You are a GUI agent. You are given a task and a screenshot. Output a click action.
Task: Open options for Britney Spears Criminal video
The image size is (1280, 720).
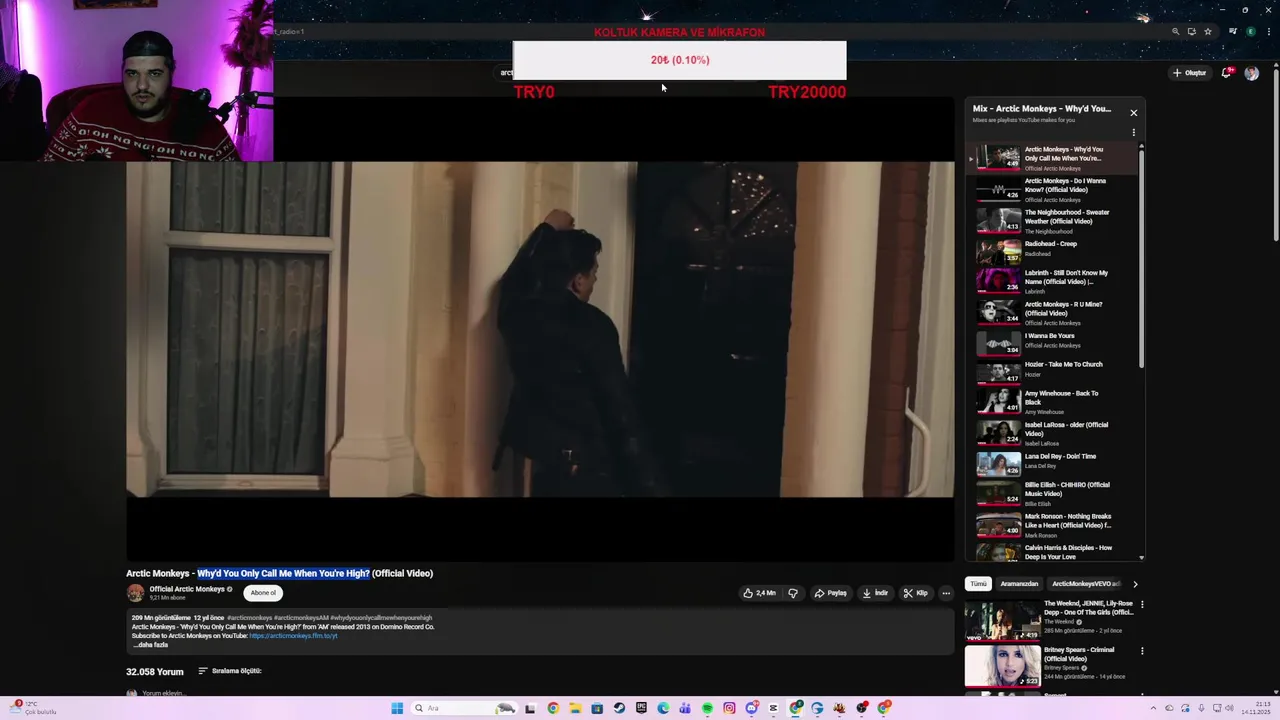click(1142, 651)
